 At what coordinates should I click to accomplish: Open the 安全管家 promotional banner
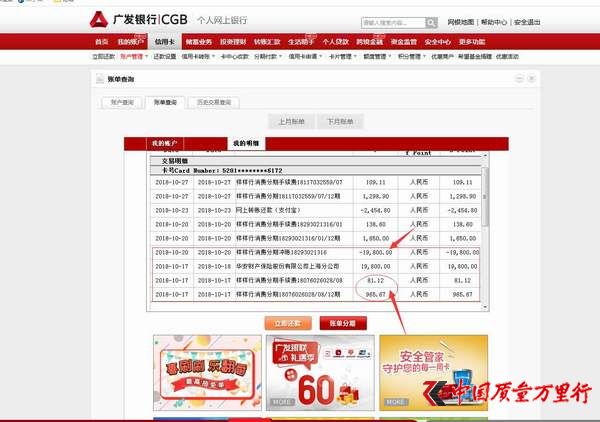[434, 373]
